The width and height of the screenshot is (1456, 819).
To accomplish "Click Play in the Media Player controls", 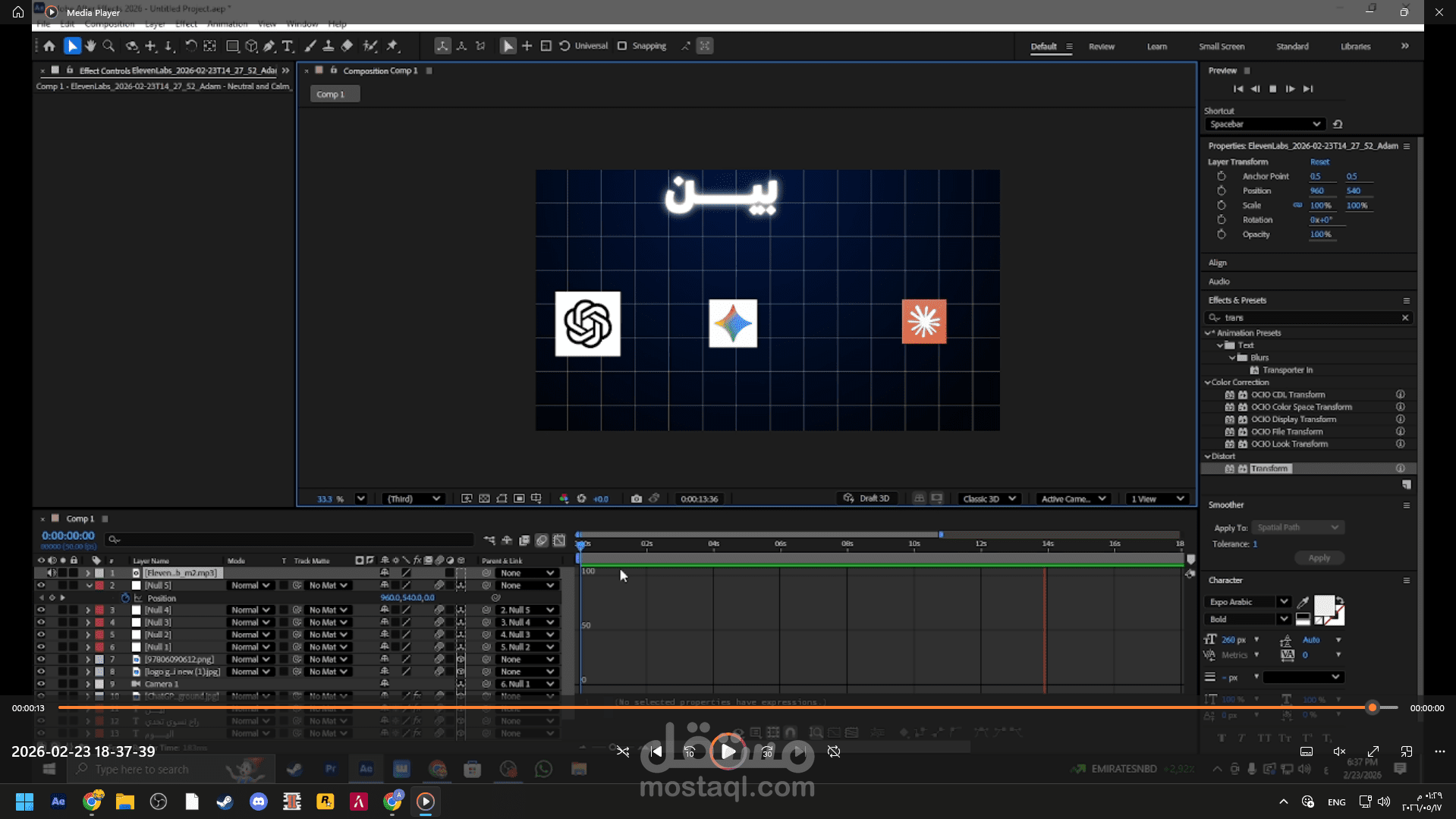I will click(728, 751).
